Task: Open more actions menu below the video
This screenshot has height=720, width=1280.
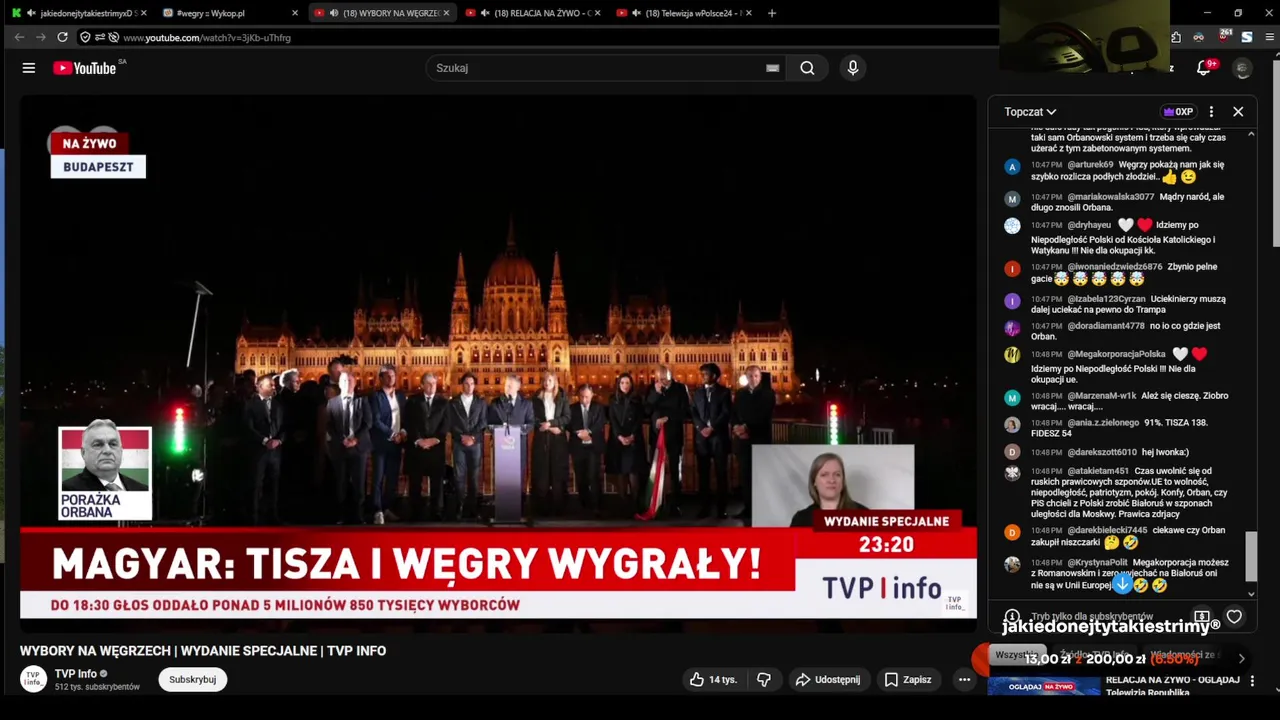Action: pos(964,679)
